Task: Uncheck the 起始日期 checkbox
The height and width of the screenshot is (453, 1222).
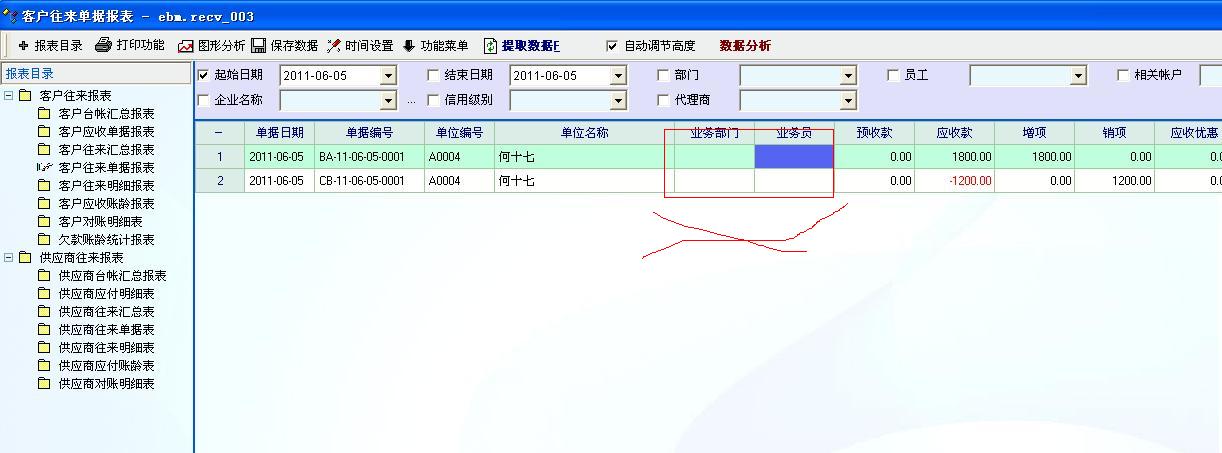Action: (x=204, y=75)
